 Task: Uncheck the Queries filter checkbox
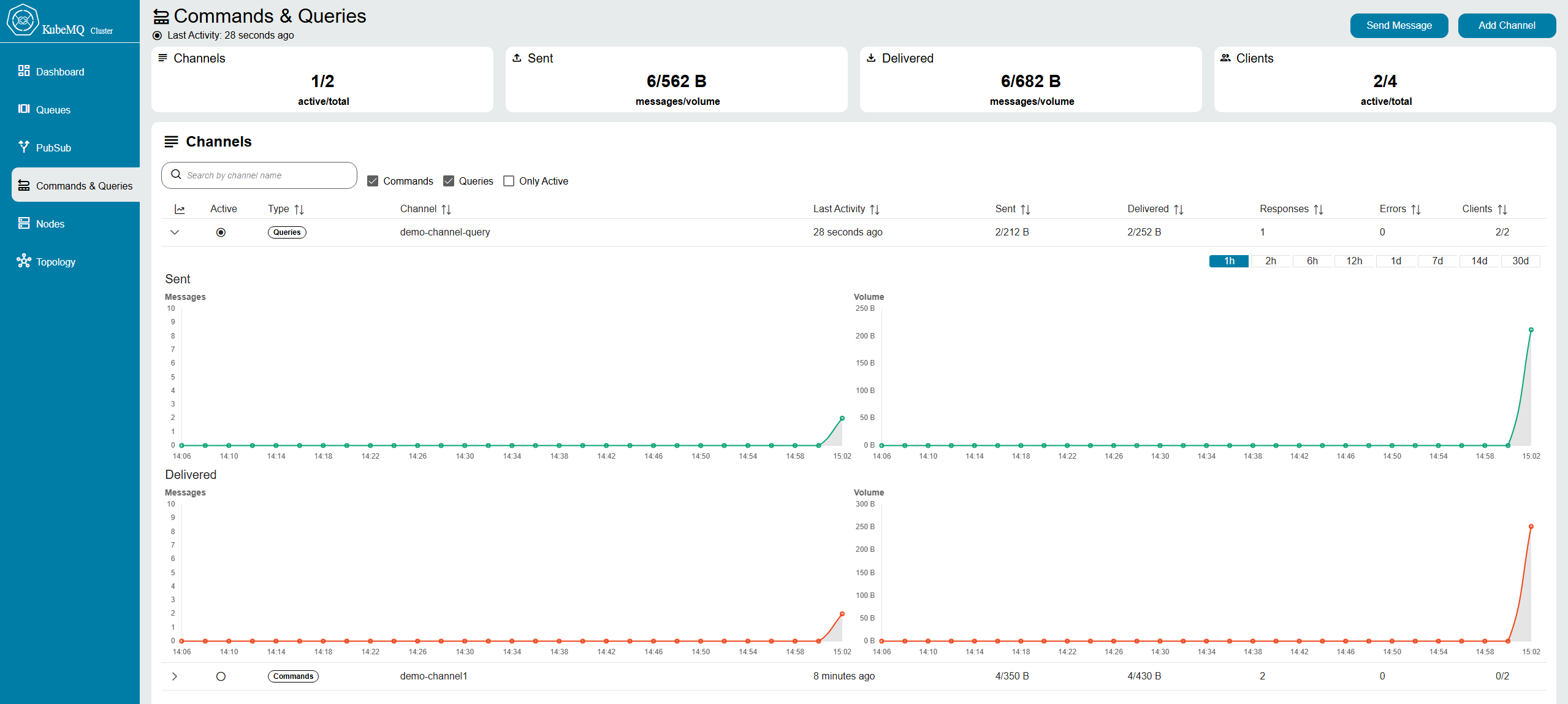click(449, 181)
